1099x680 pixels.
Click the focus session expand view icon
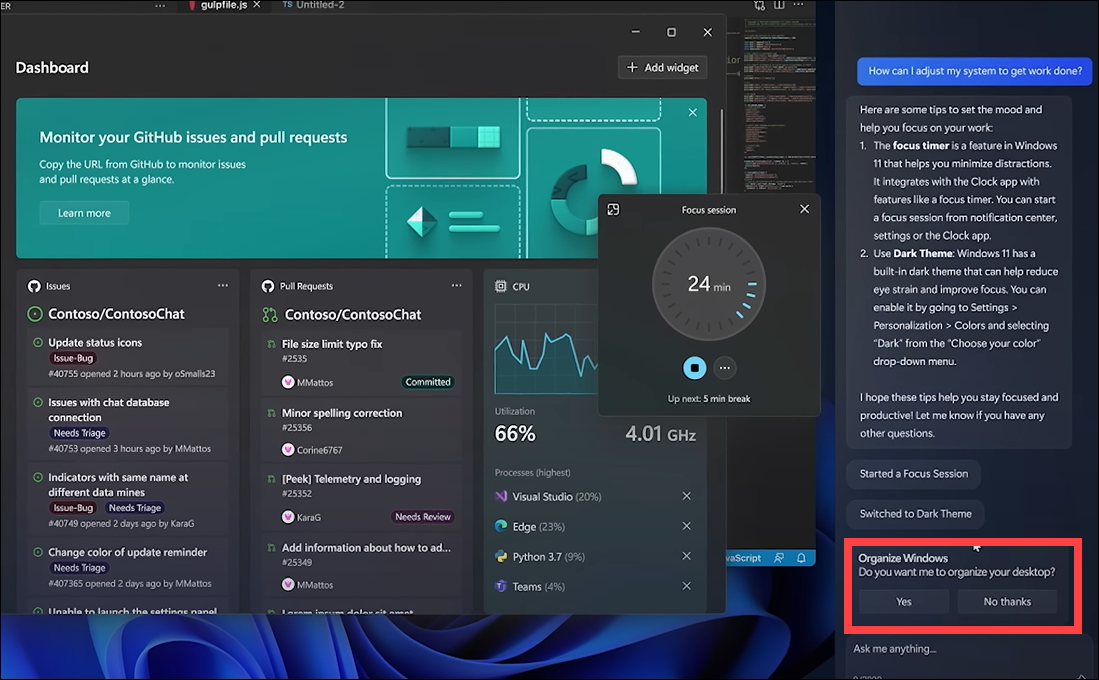[x=613, y=210]
